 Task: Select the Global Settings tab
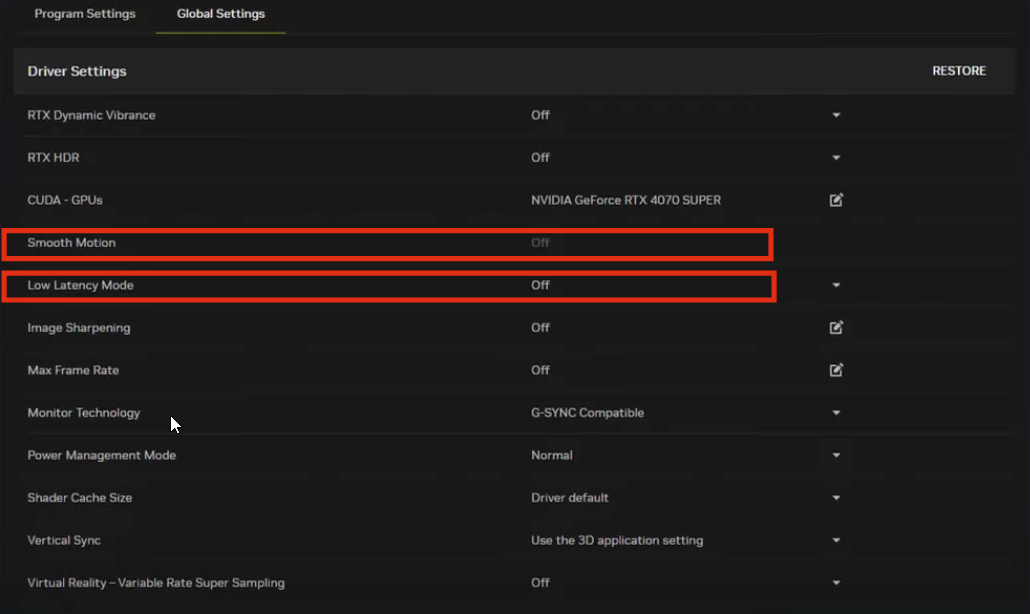[x=220, y=14]
